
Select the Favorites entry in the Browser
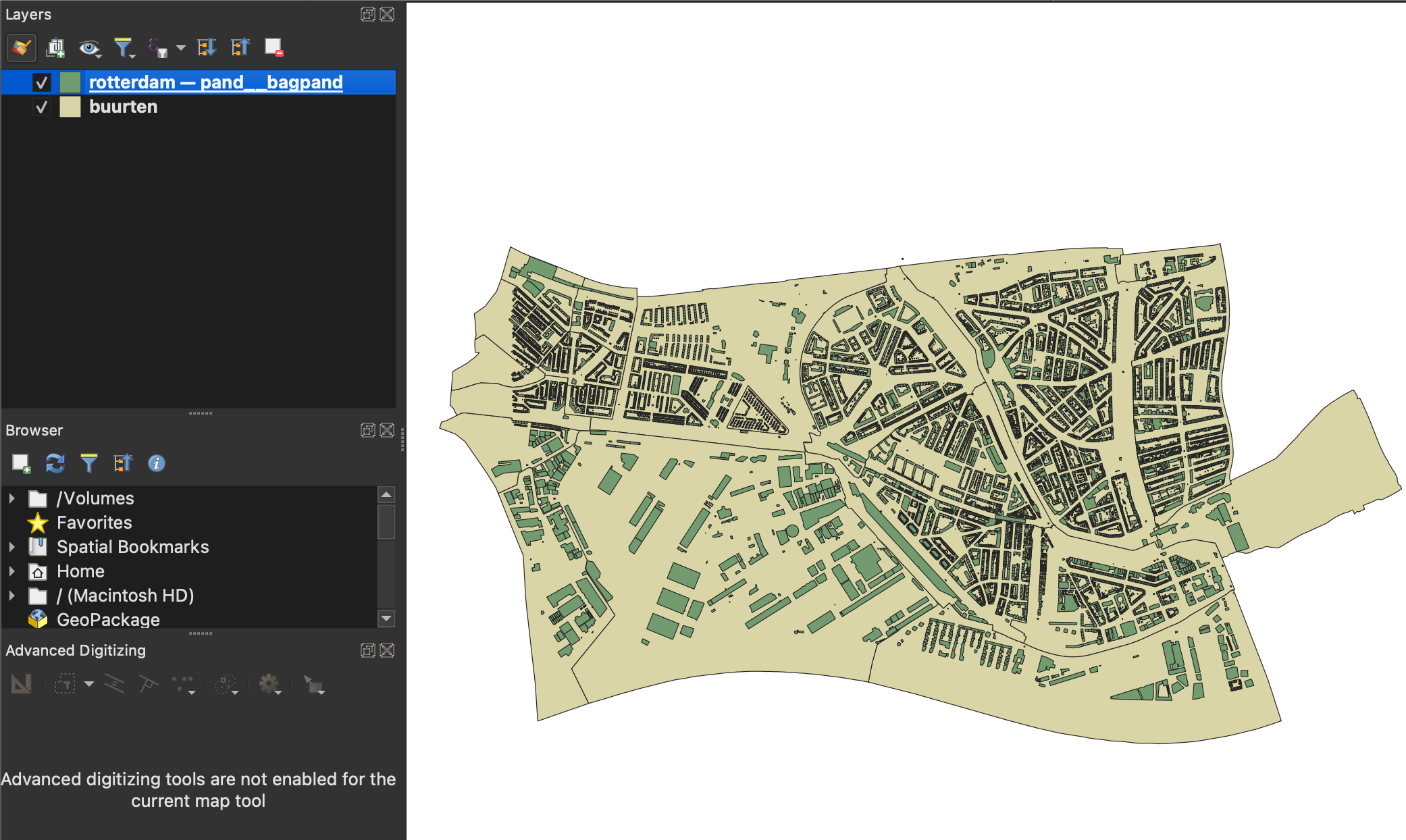coord(94,523)
